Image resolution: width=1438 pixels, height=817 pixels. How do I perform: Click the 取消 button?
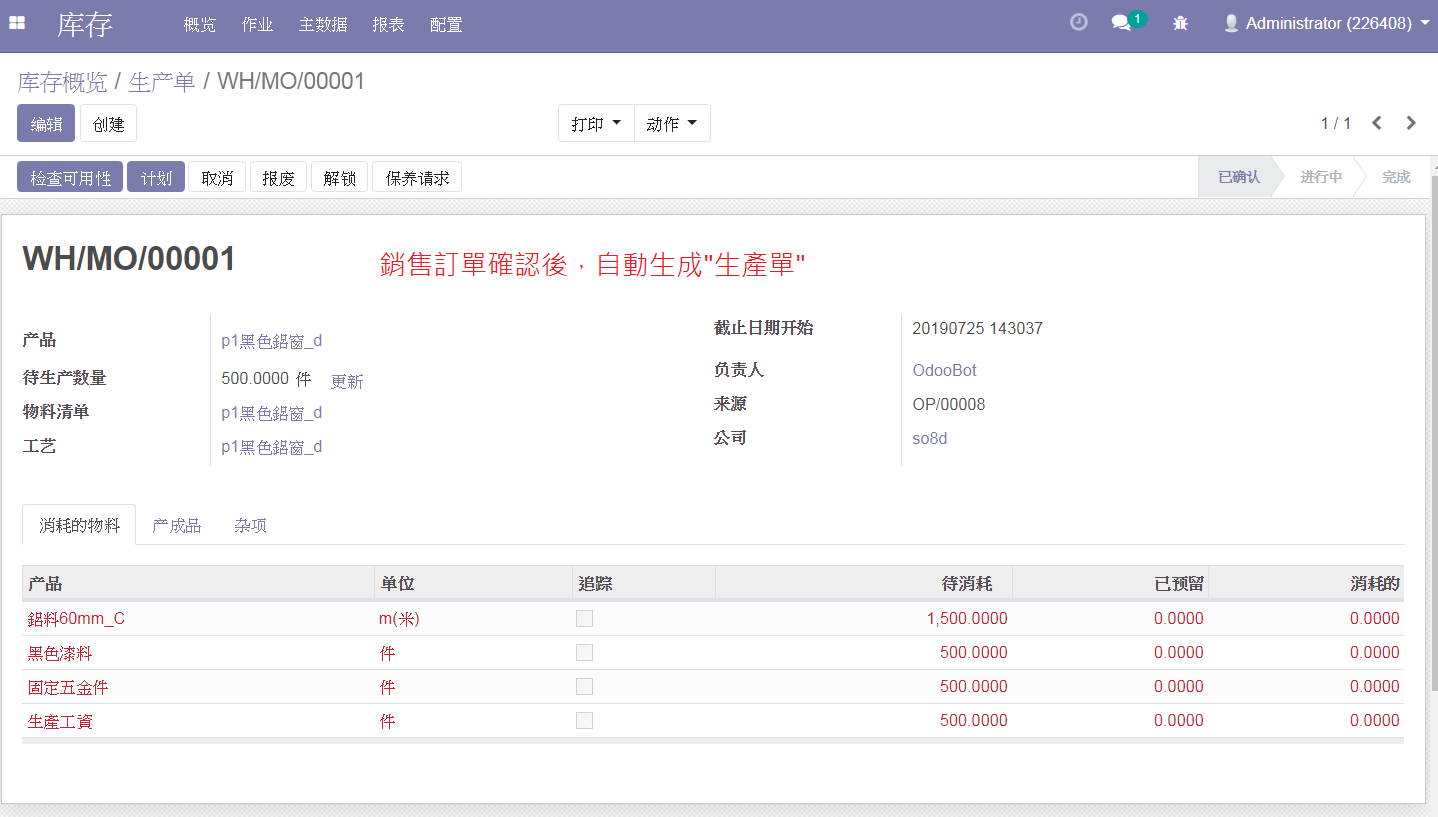pos(217,178)
